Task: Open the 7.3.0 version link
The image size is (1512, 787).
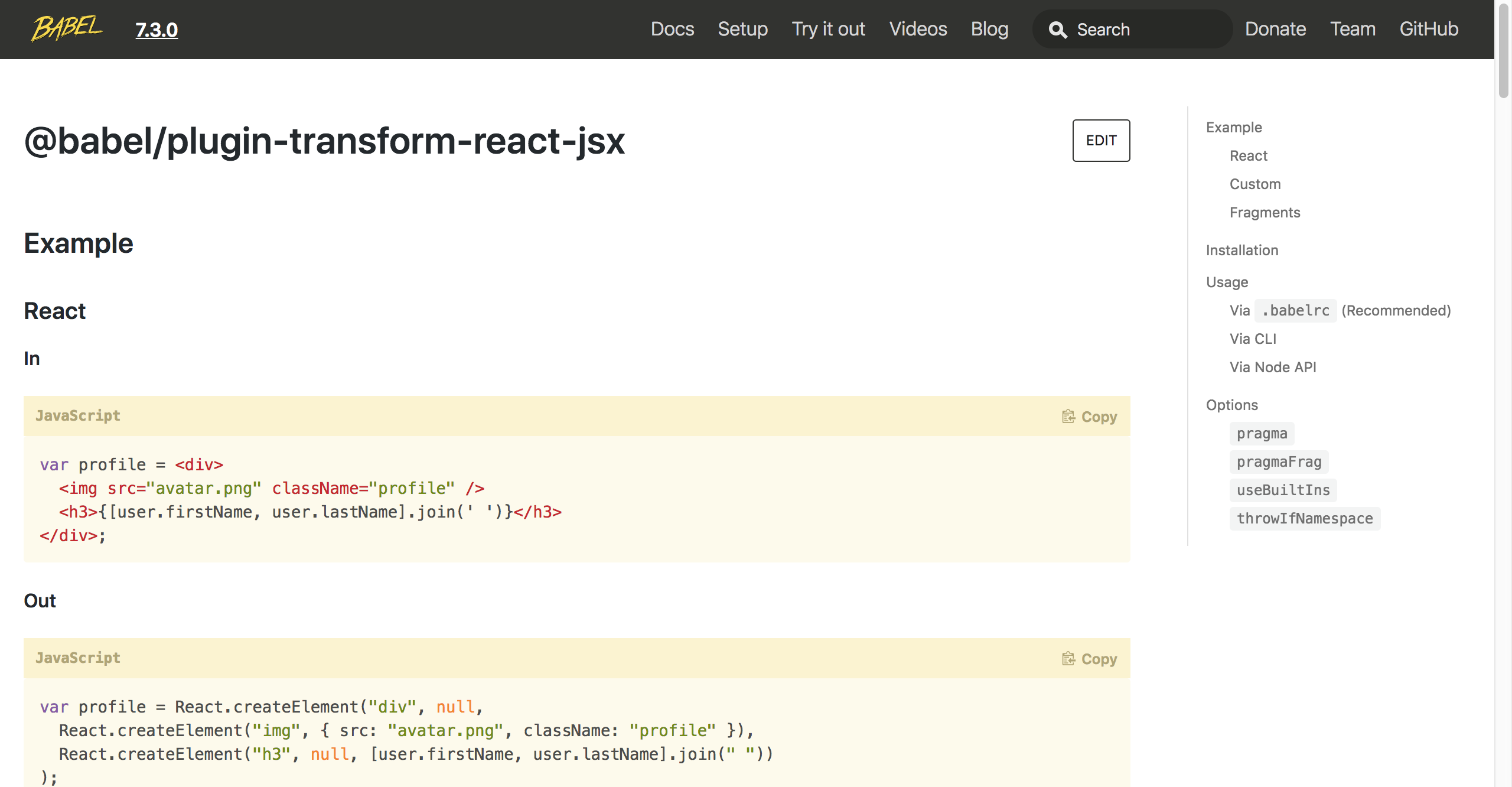Action: pyautogui.click(x=157, y=30)
